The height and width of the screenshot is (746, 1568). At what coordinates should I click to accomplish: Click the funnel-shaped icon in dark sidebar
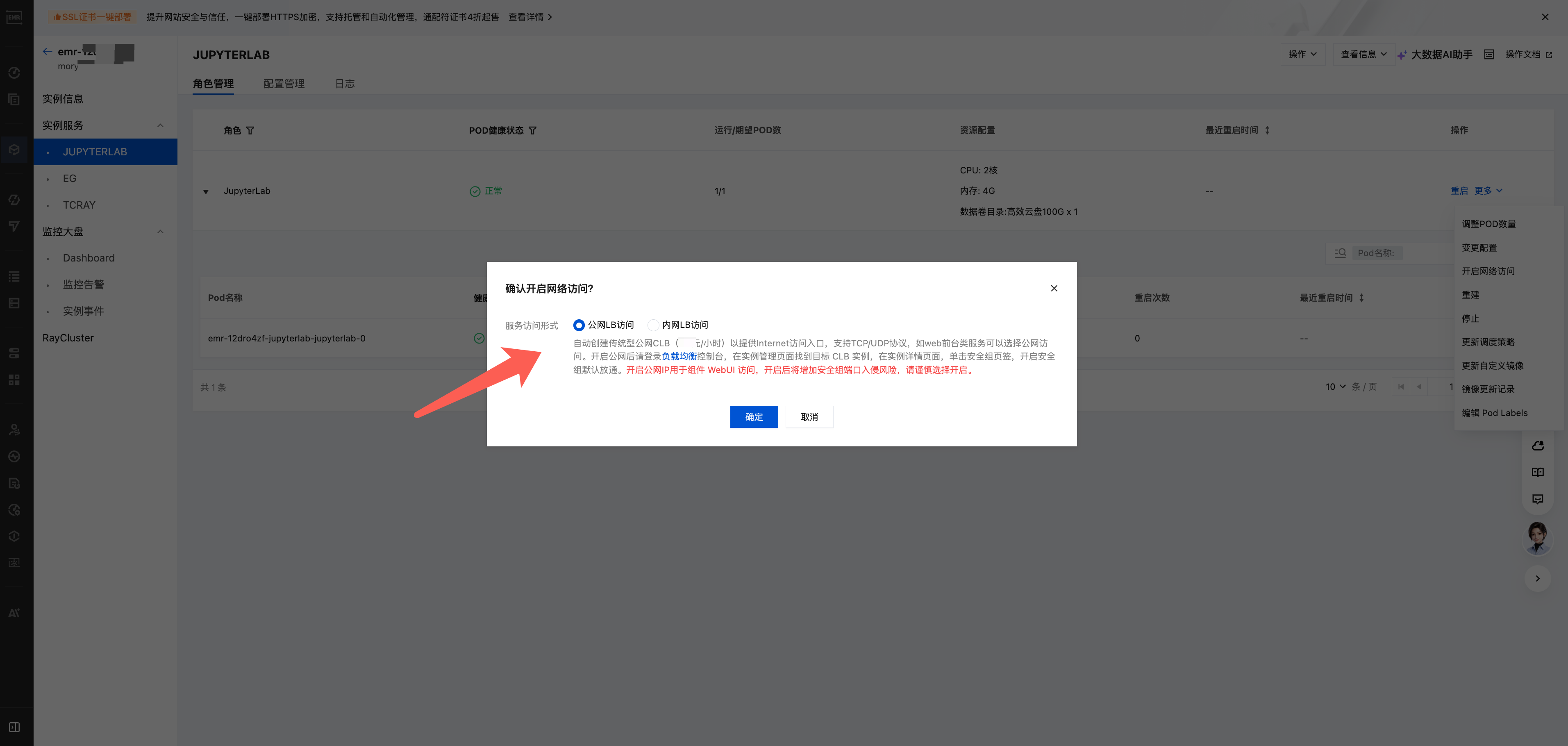coord(14,227)
